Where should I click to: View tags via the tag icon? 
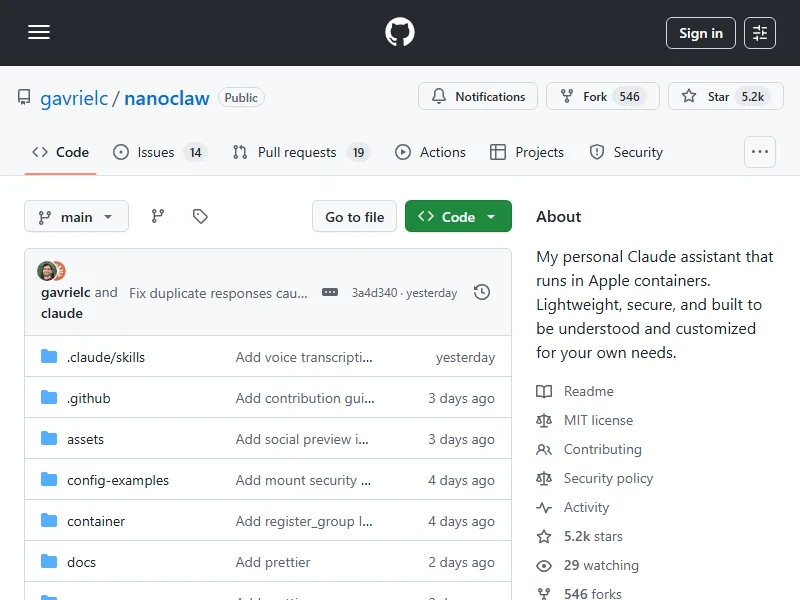point(200,216)
